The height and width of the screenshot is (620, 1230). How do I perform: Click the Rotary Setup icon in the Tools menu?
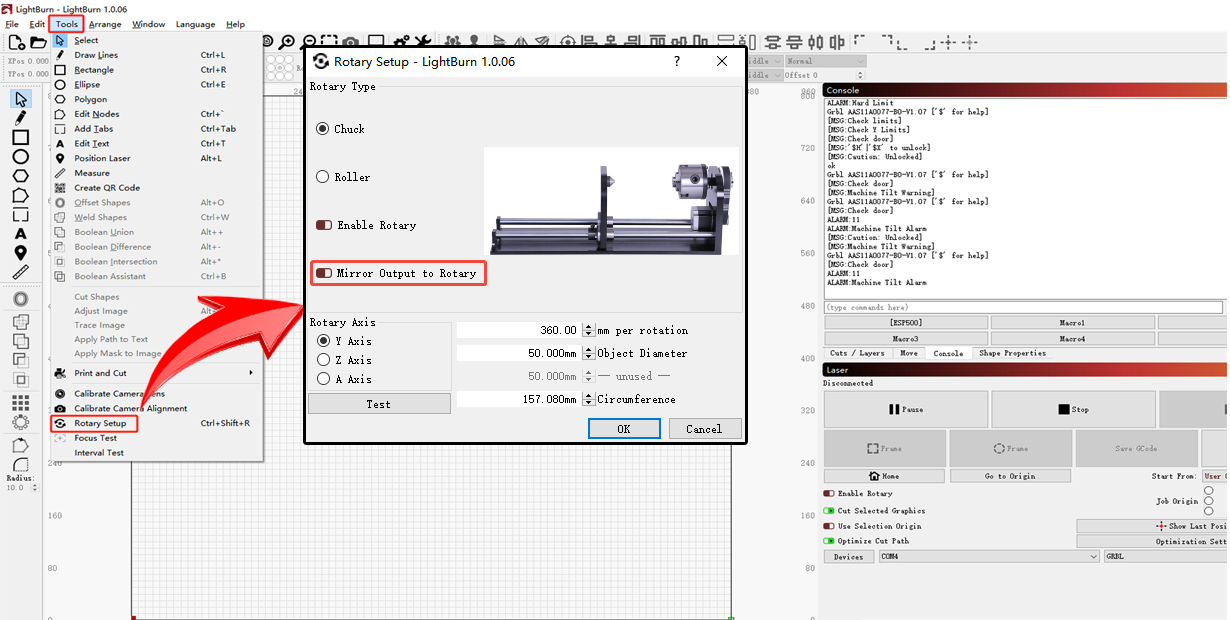(61, 423)
